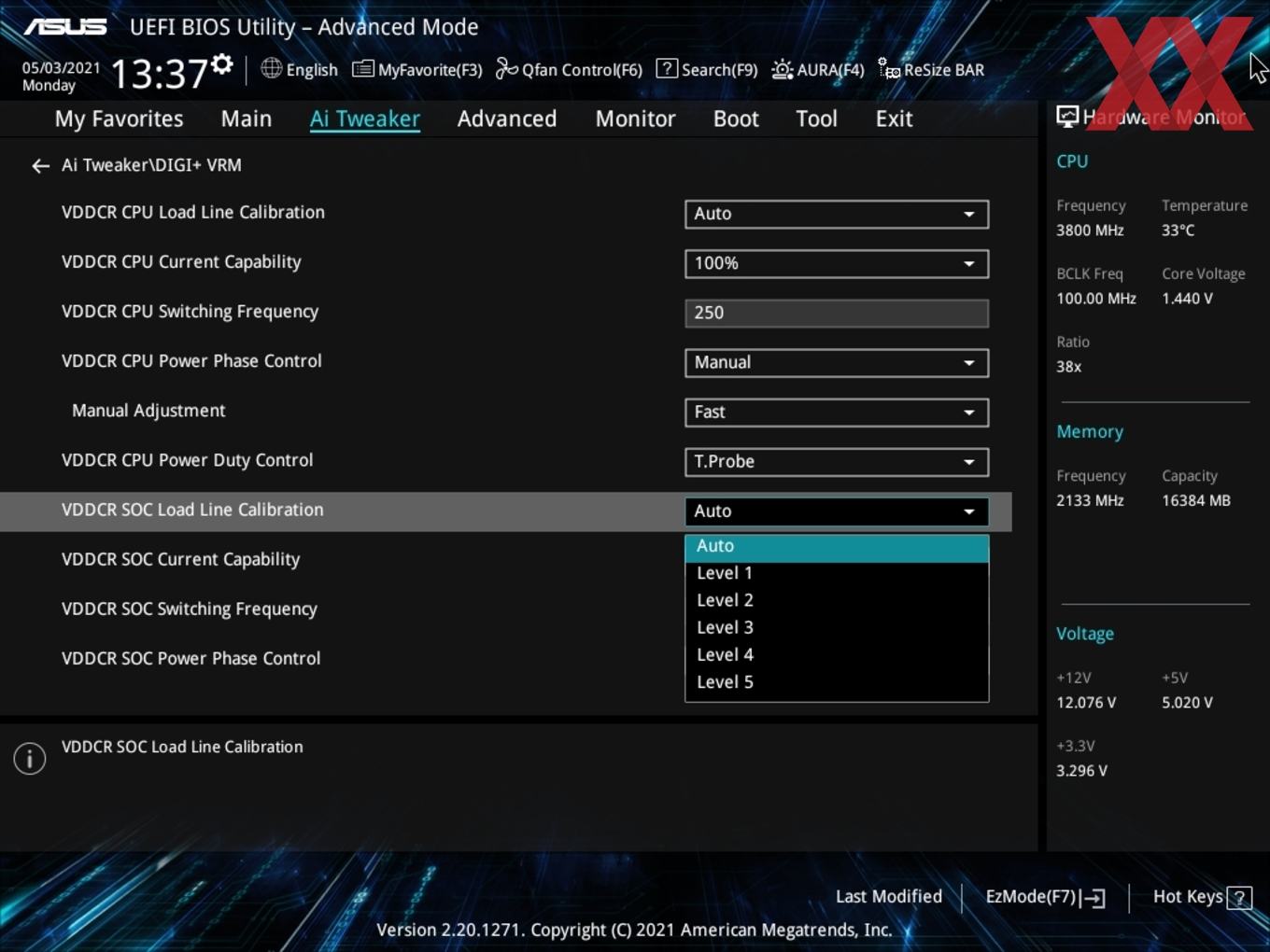Open the Advanced tab

click(507, 119)
